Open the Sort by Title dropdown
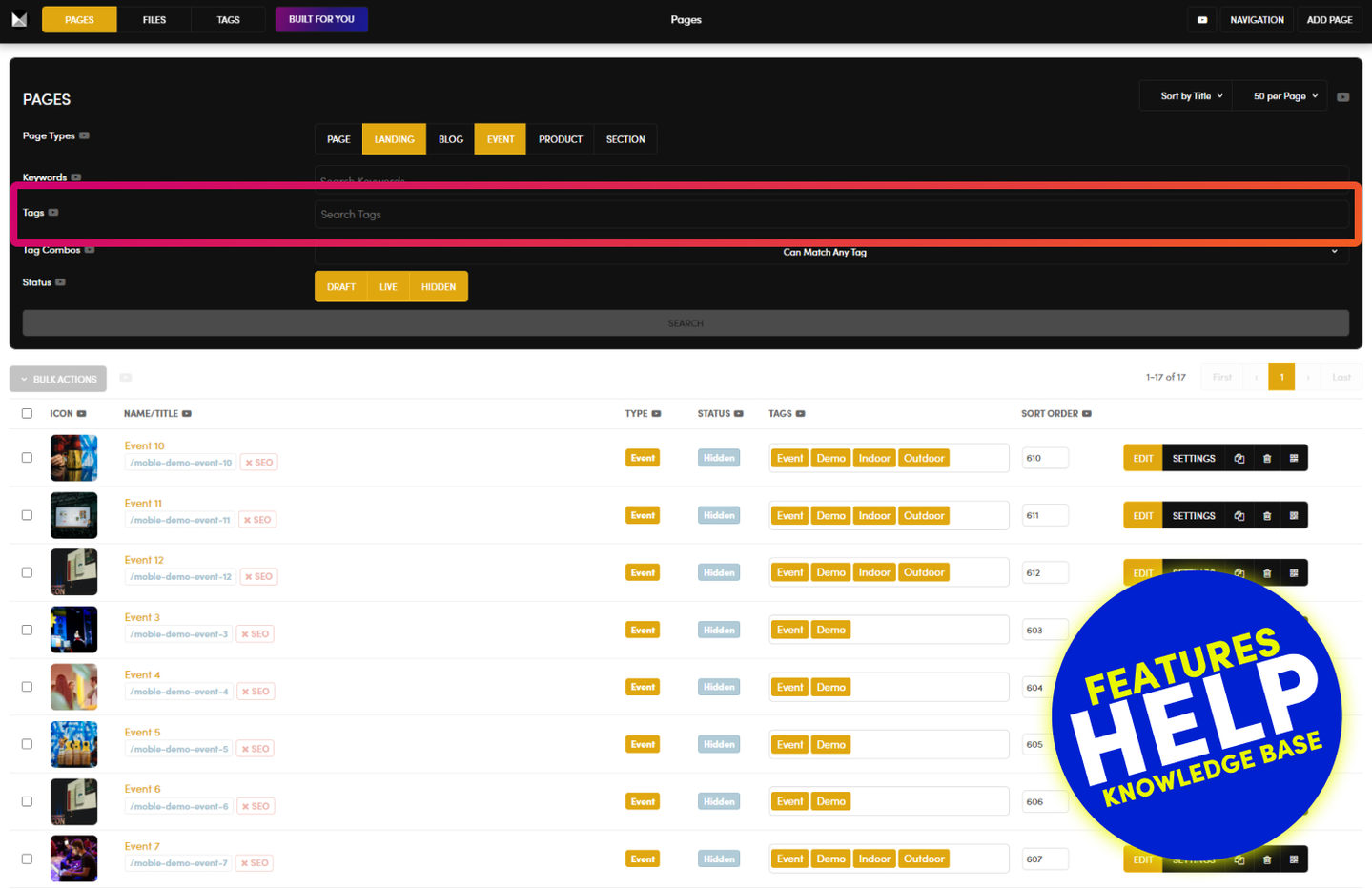 1190,96
